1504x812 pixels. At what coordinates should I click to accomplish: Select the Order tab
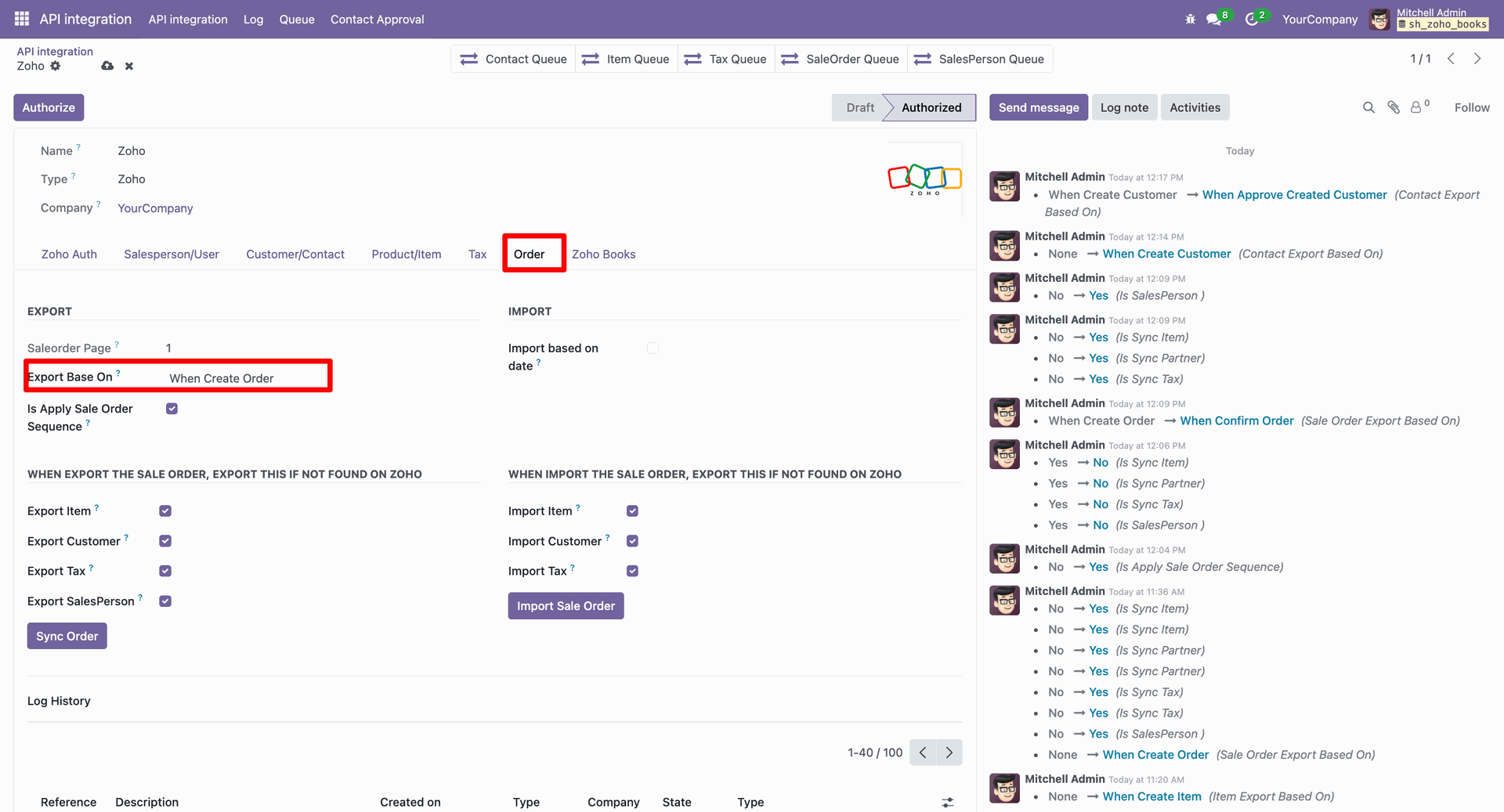[530, 254]
